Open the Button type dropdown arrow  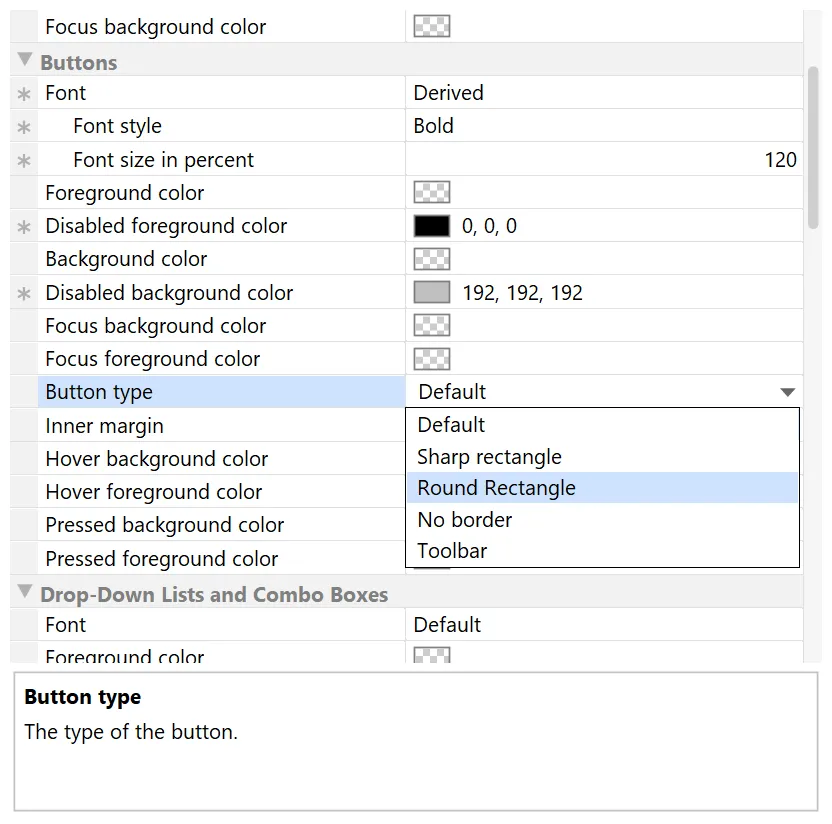(x=786, y=392)
